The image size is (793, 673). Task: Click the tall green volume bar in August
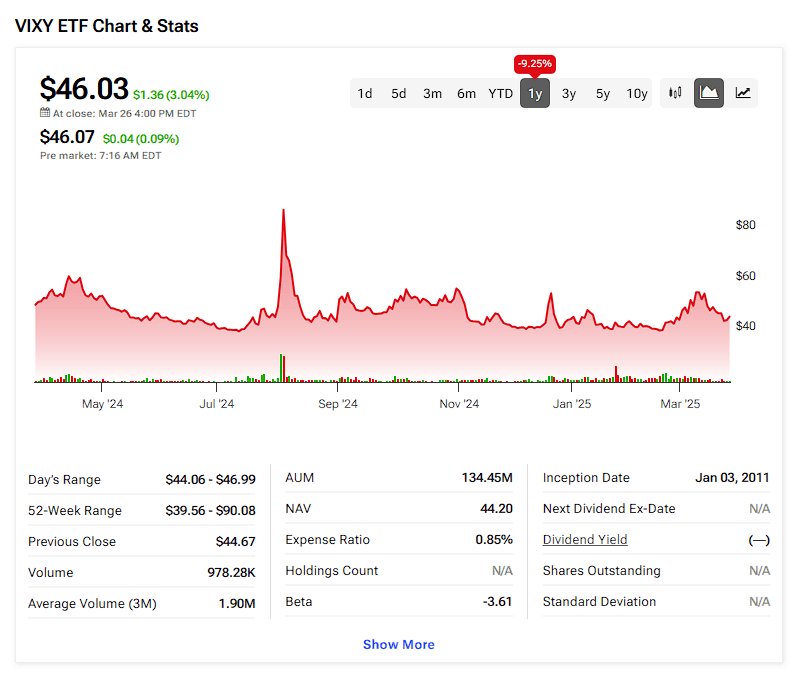point(281,368)
